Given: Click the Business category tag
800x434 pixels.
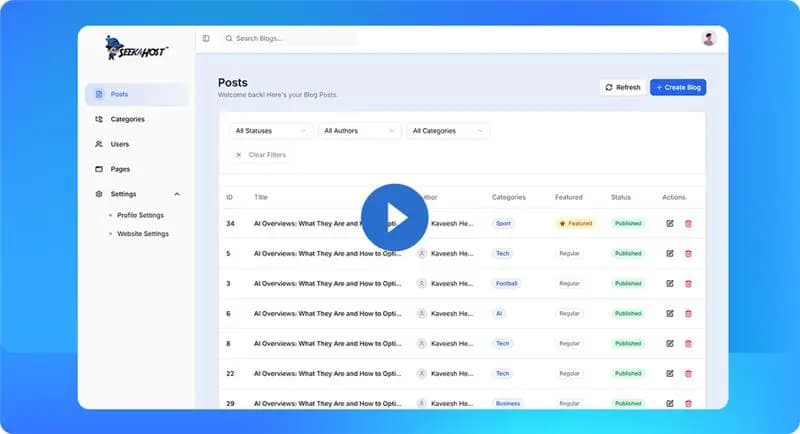Looking at the screenshot, I should [x=508, y=403].
